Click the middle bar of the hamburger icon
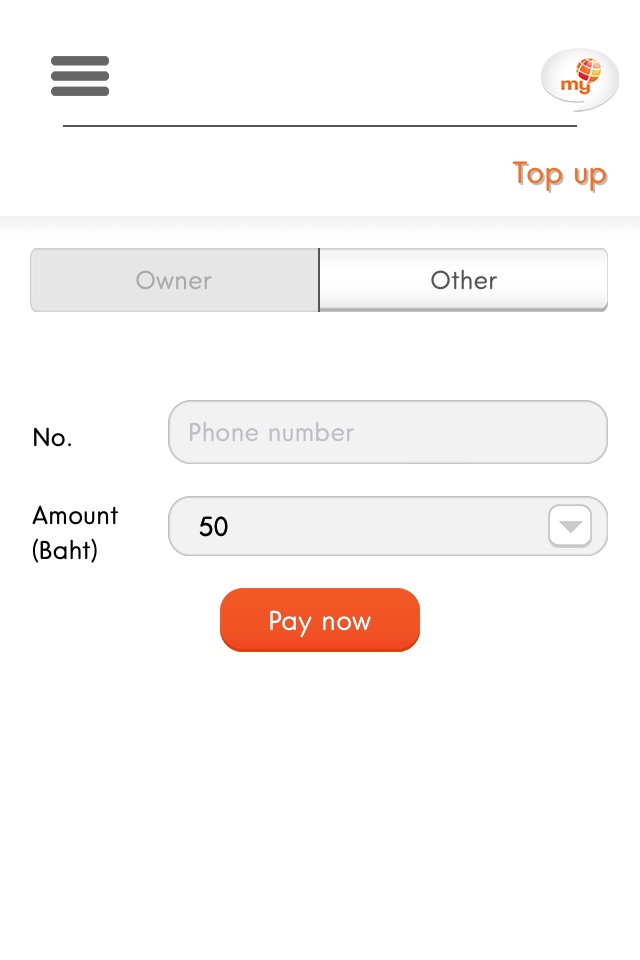 pyautogui.click(x=80, y=76)
